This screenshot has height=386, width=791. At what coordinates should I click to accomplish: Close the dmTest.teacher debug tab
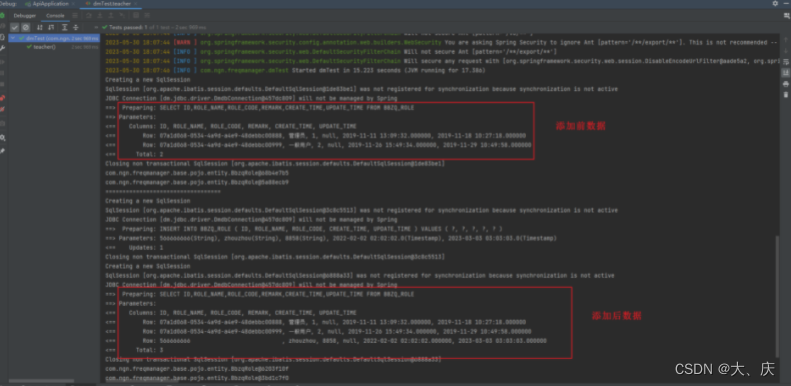(x=136, y=4)
